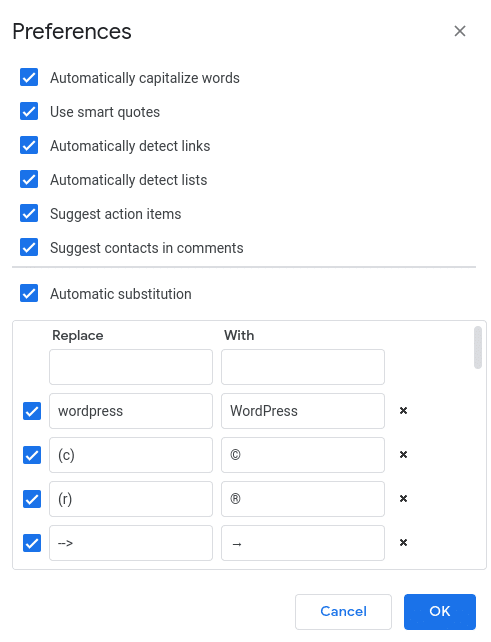The height and width of the screenshot is (642, 491).
Task: Delete the (r) registered symbol substitution
Action: [403, 499]
